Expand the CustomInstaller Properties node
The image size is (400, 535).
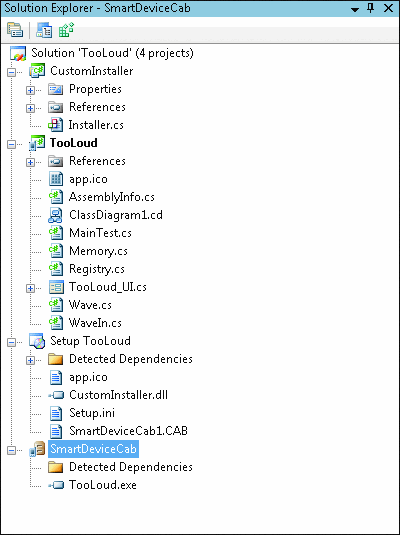(x=30, y=90)
